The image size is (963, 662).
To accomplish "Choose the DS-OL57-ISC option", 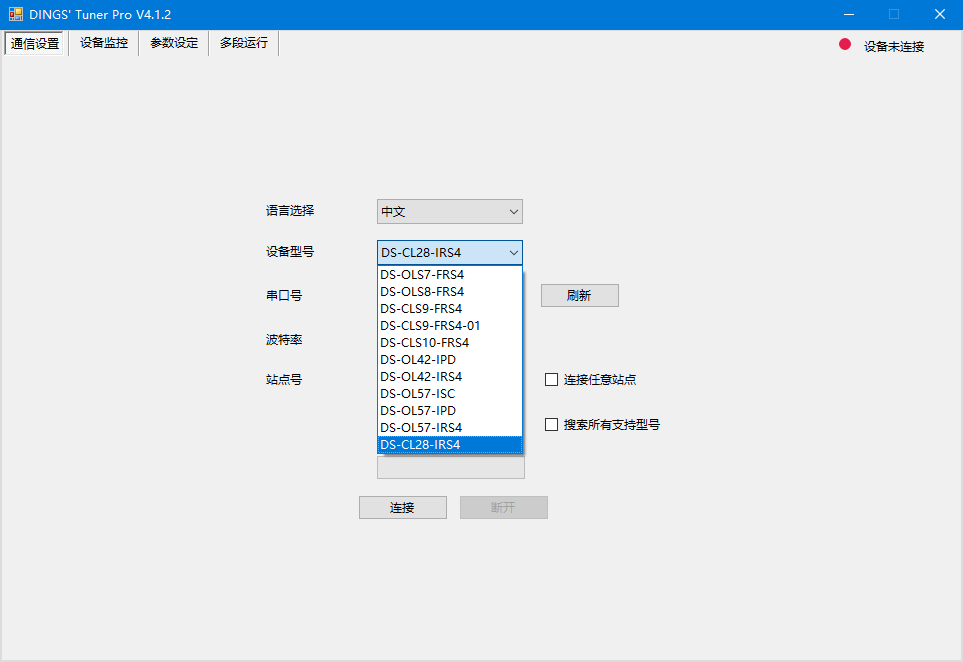I will coord(450,394).
